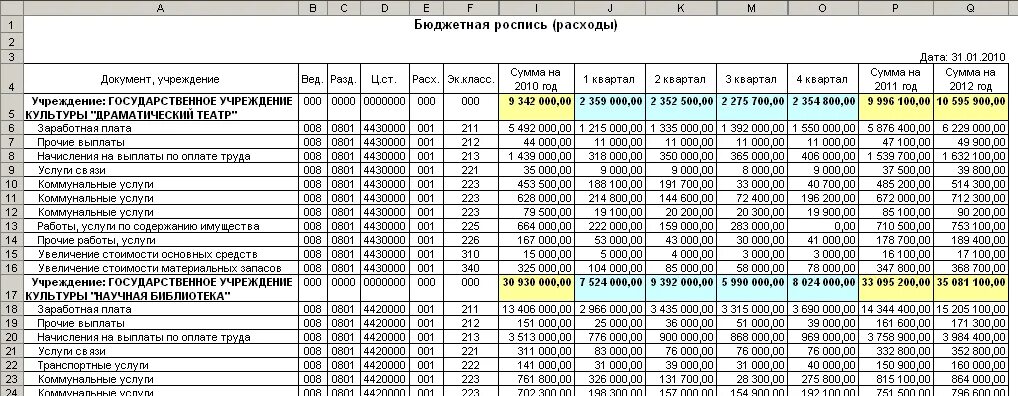Click economic class cell 340
Screen dimensions: 1018x396
pos(471,268)
